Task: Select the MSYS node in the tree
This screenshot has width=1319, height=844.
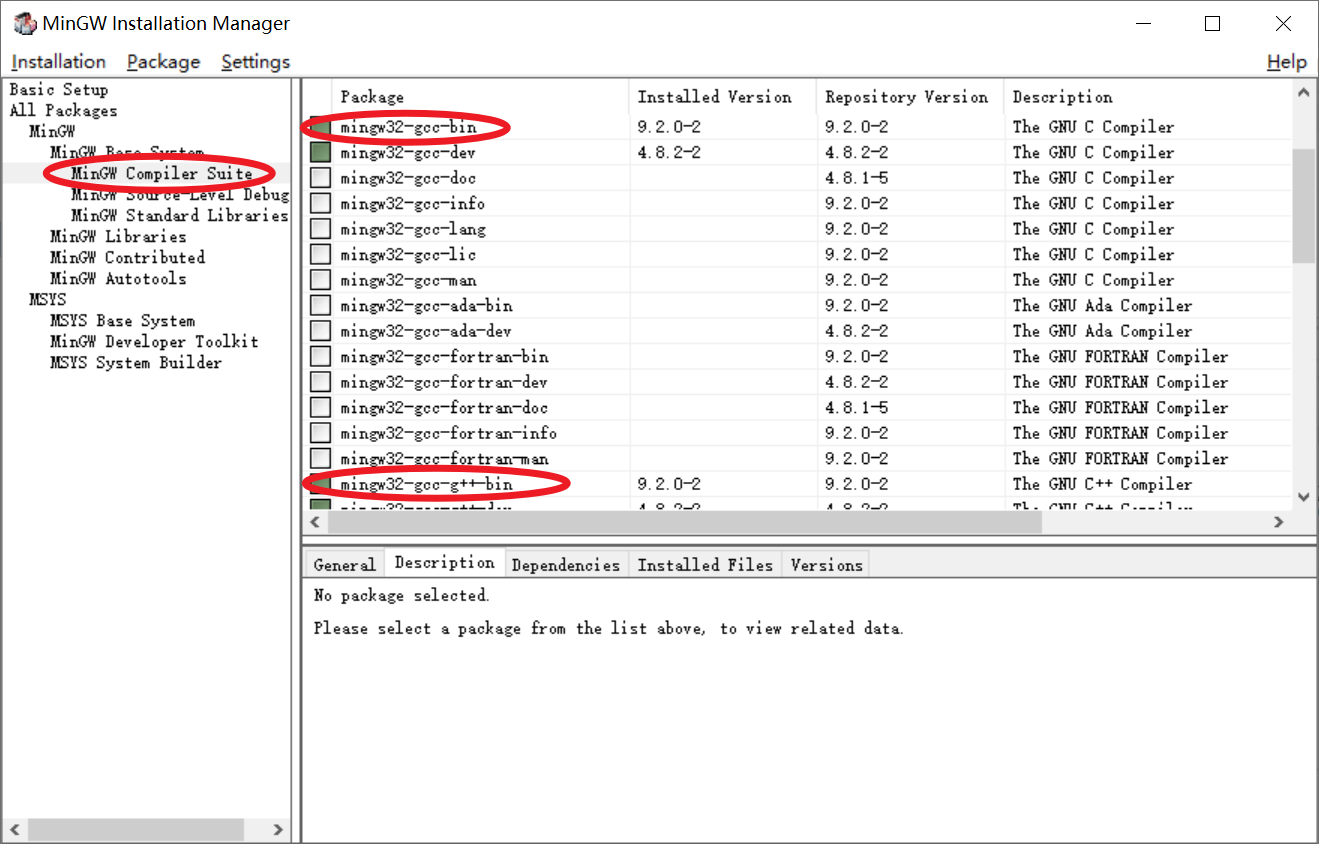Action: [x=48, y=300]
